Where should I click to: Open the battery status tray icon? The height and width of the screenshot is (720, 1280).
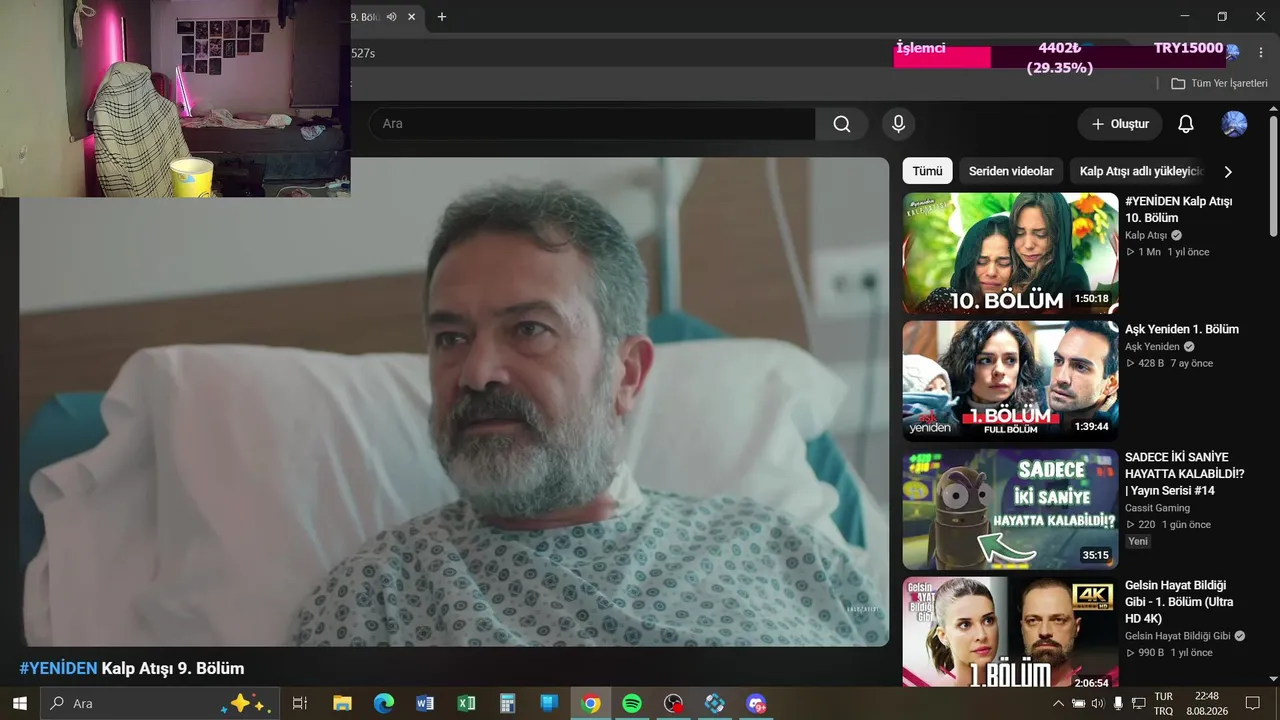(x=1078, y=703)
